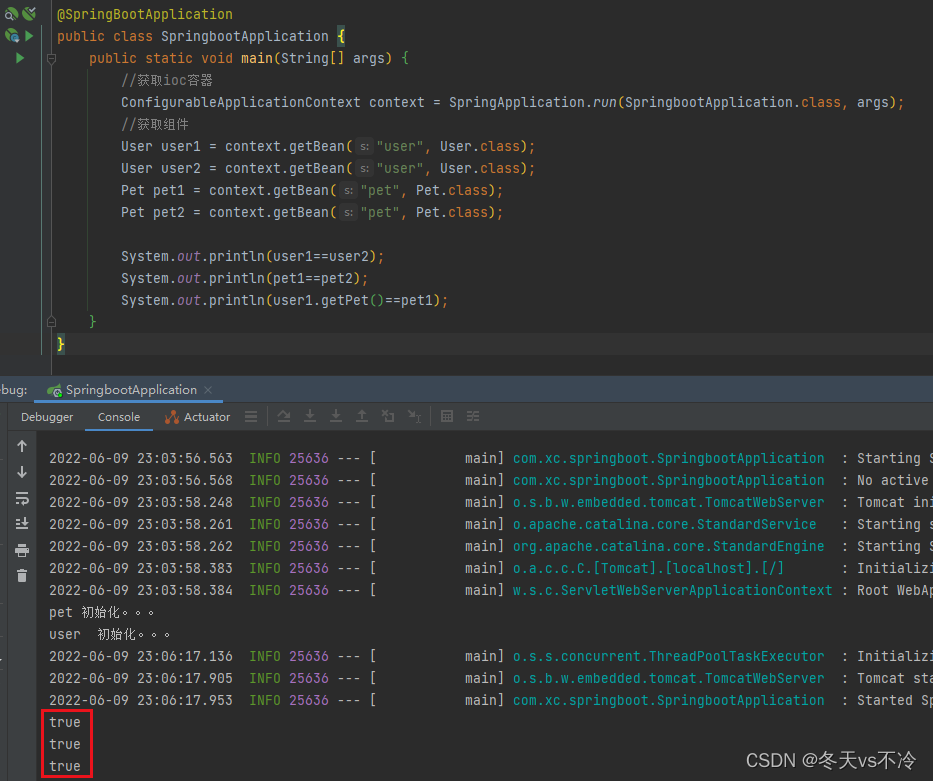
Task: Click 'SpringApplication.run' call
Action: pos(533,102)
